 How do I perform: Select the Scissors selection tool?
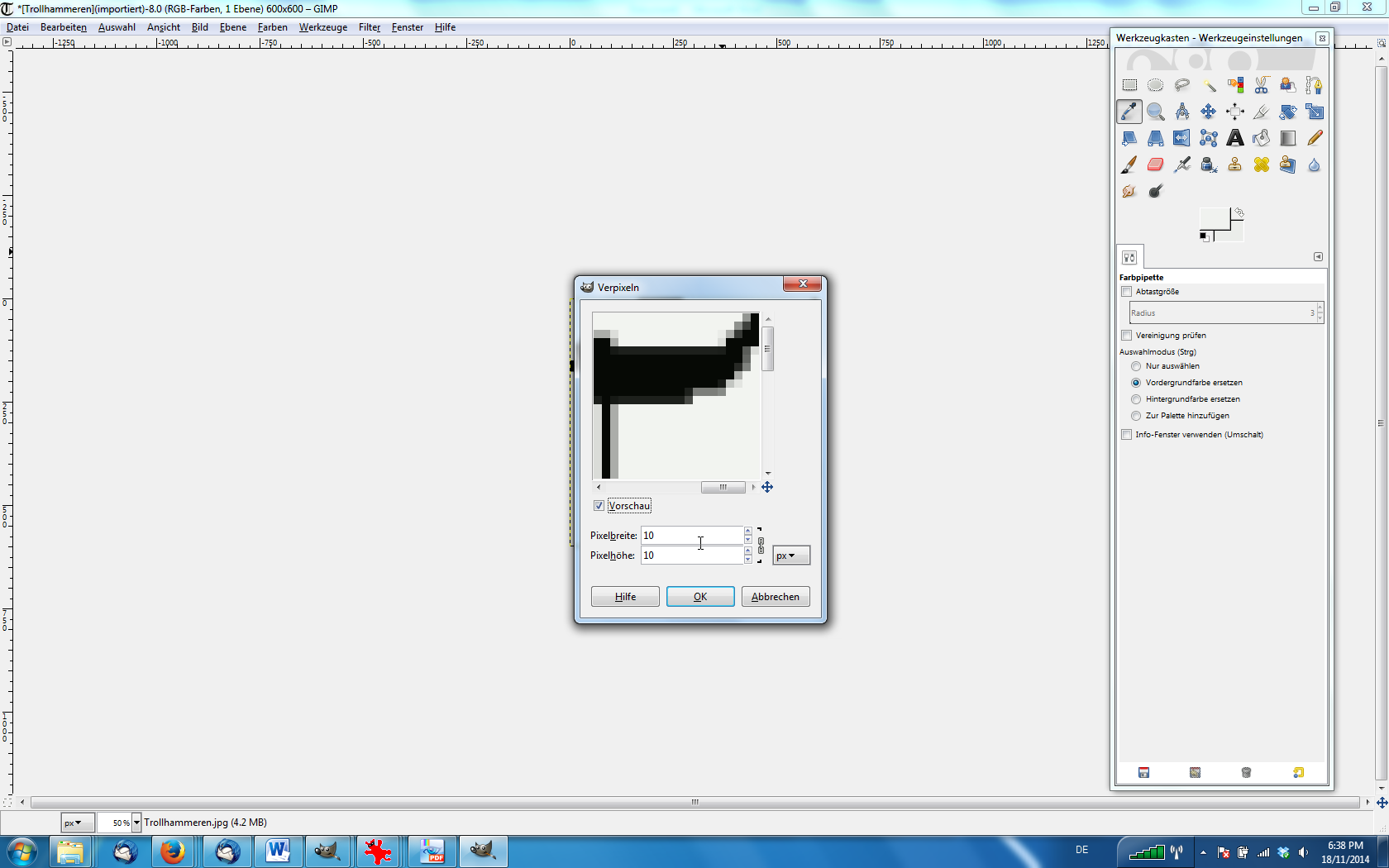(1261, 85)
